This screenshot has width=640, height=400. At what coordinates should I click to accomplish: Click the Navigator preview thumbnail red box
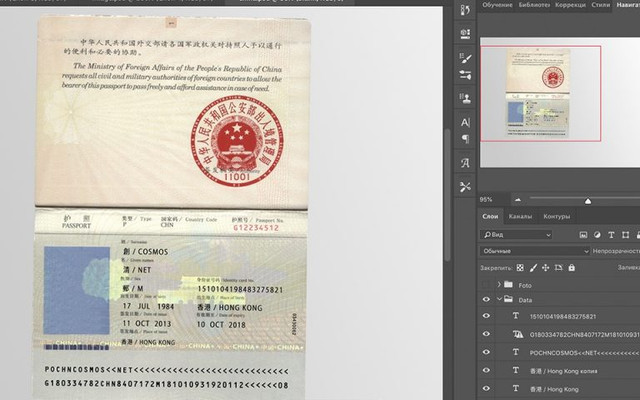[x=540, y=93]
